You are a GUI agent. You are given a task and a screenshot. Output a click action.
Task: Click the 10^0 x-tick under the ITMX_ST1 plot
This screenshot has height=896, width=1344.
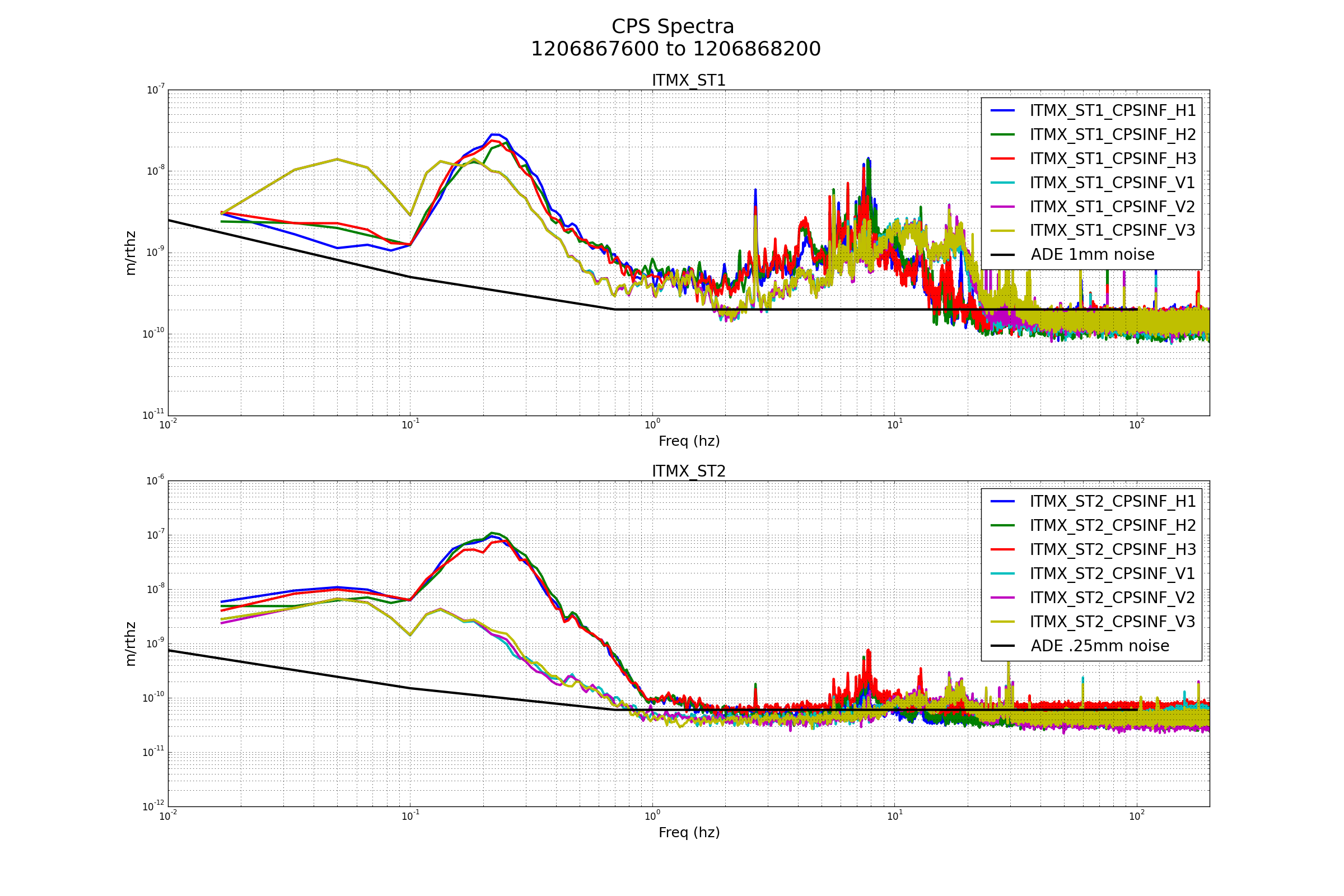(x=652, y=424)
